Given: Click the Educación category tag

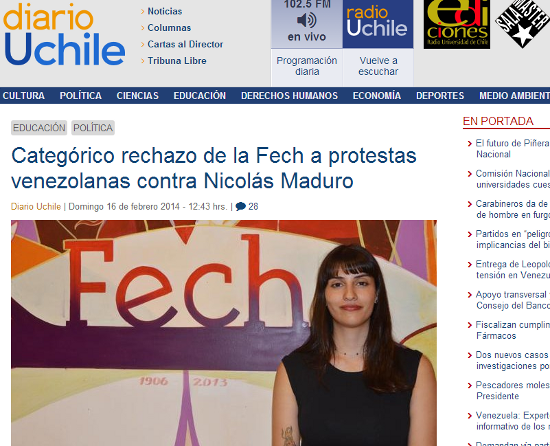Looking at the screenshot, I should (x=39, y=128).
